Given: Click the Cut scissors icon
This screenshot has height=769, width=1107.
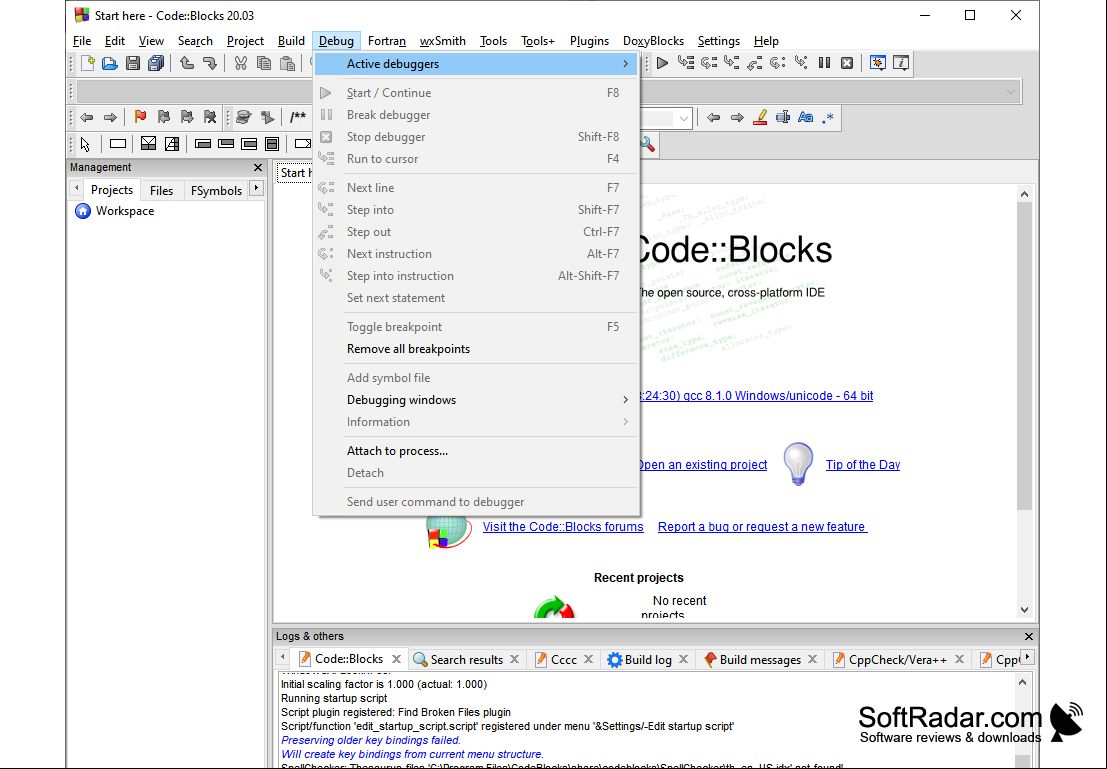Looking at the screenshot, I should [241, 64].
